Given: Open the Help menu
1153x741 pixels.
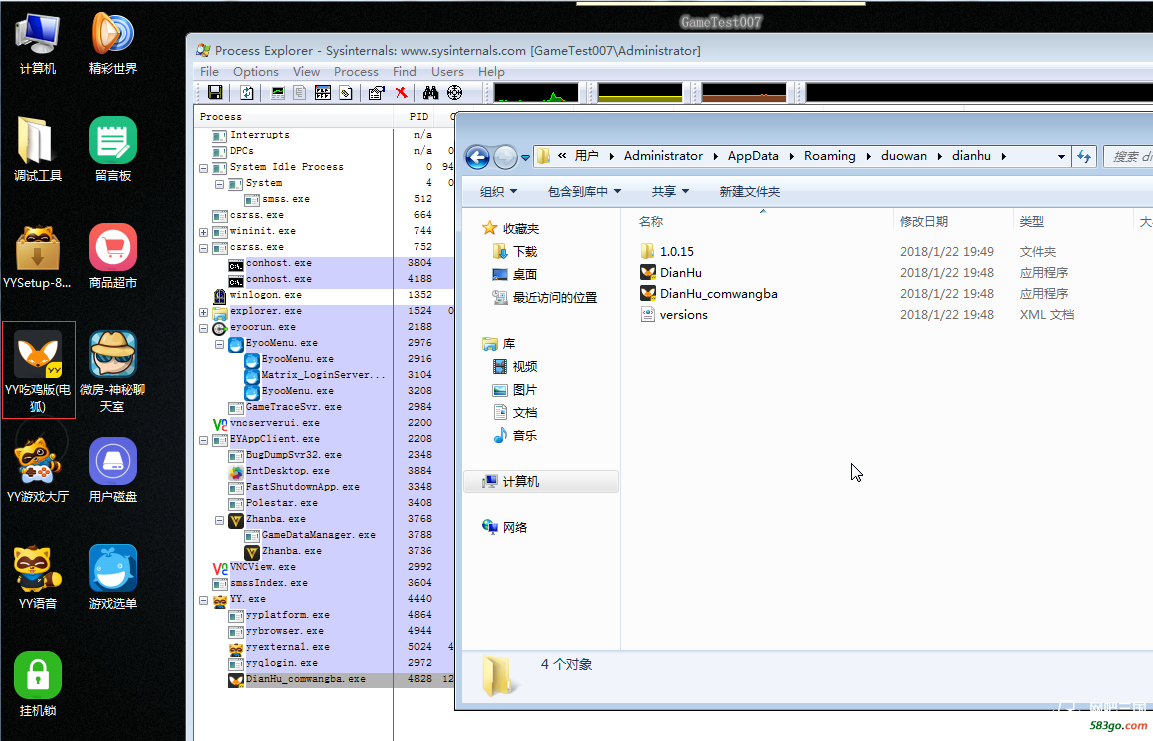Looking at the screenshot, I should click(x=491, y=71).
